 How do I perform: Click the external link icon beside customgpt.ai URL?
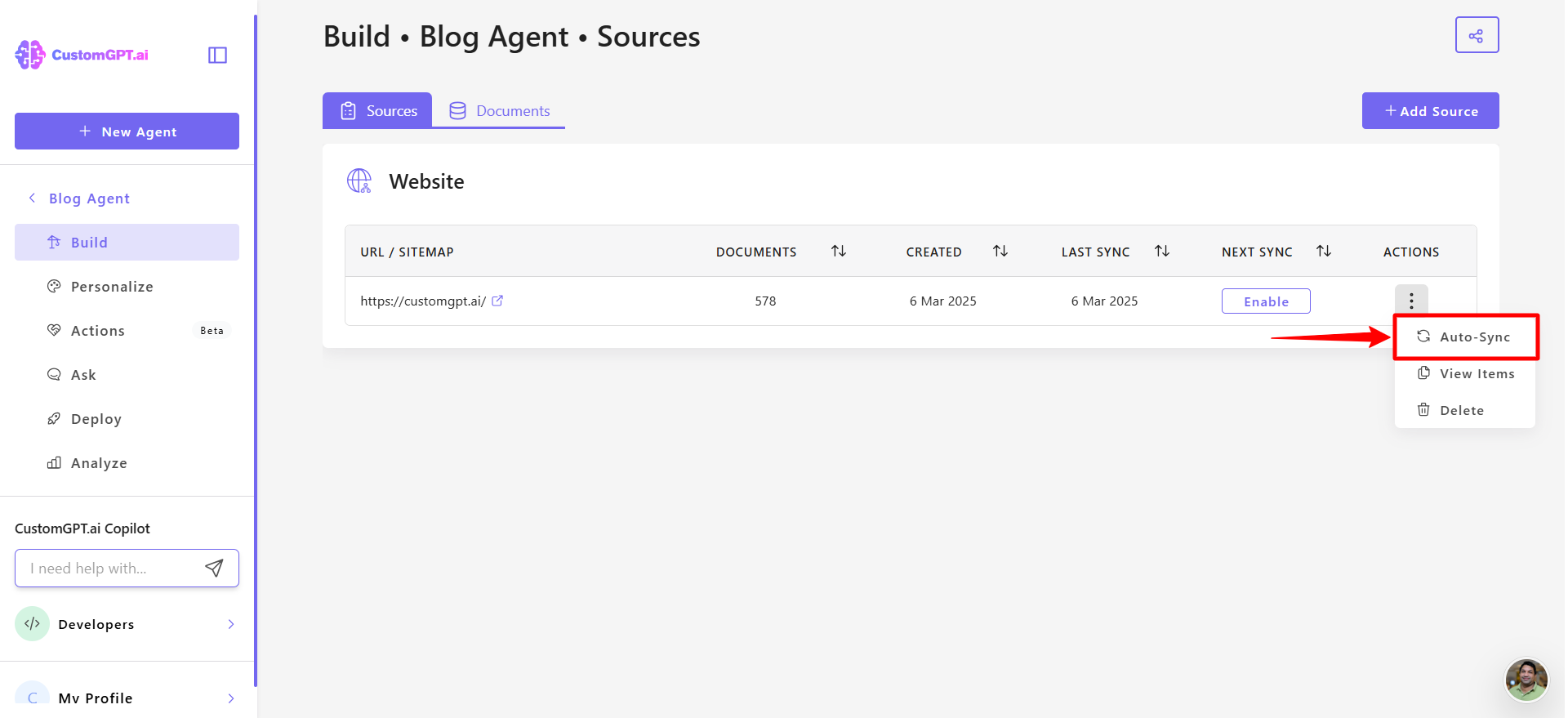coord(497,301)
